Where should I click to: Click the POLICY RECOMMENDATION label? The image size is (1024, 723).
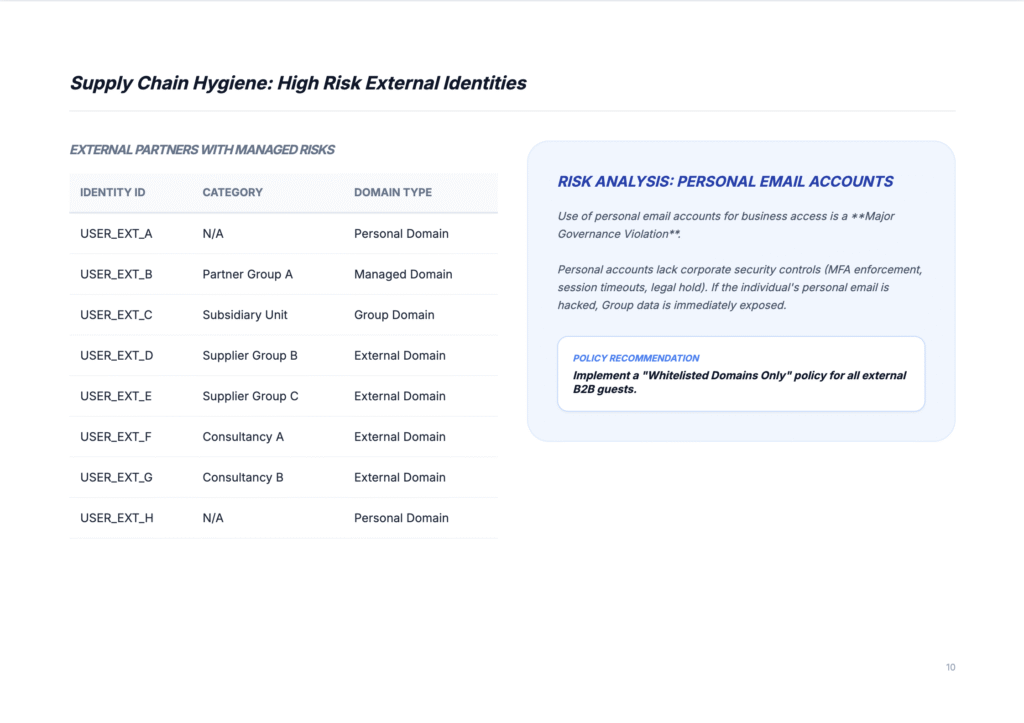click(x=636, y=357)
